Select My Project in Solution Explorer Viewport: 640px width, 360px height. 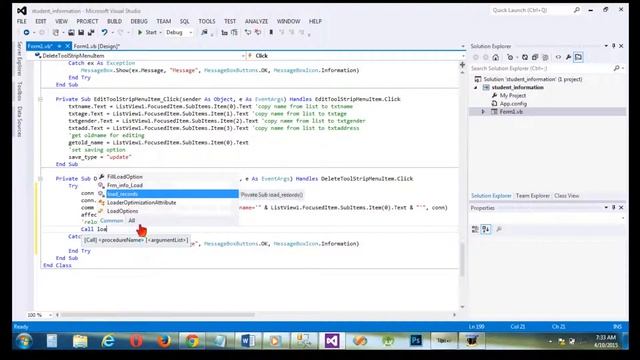coord(513,95)
